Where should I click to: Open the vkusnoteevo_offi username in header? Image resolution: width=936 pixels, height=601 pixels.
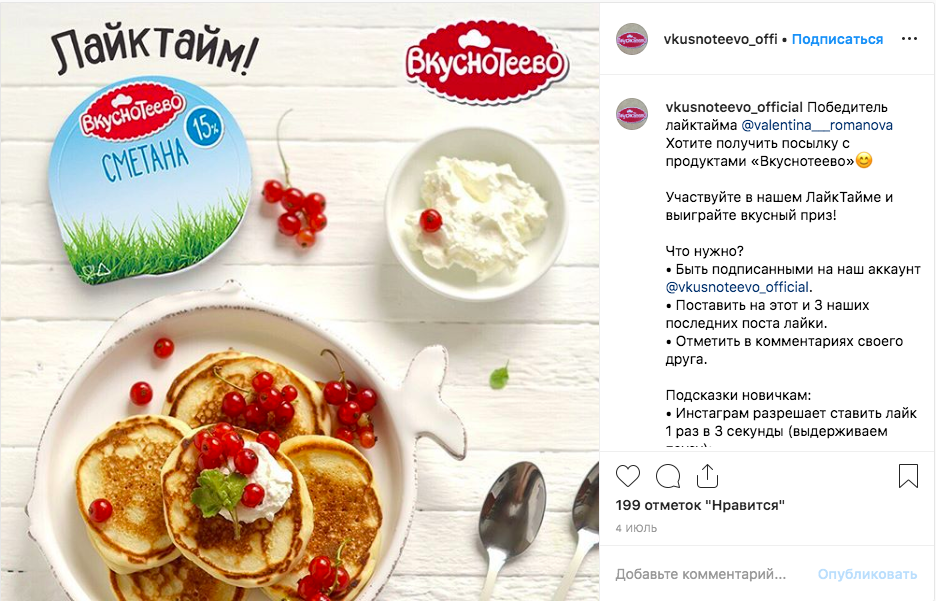720,39
